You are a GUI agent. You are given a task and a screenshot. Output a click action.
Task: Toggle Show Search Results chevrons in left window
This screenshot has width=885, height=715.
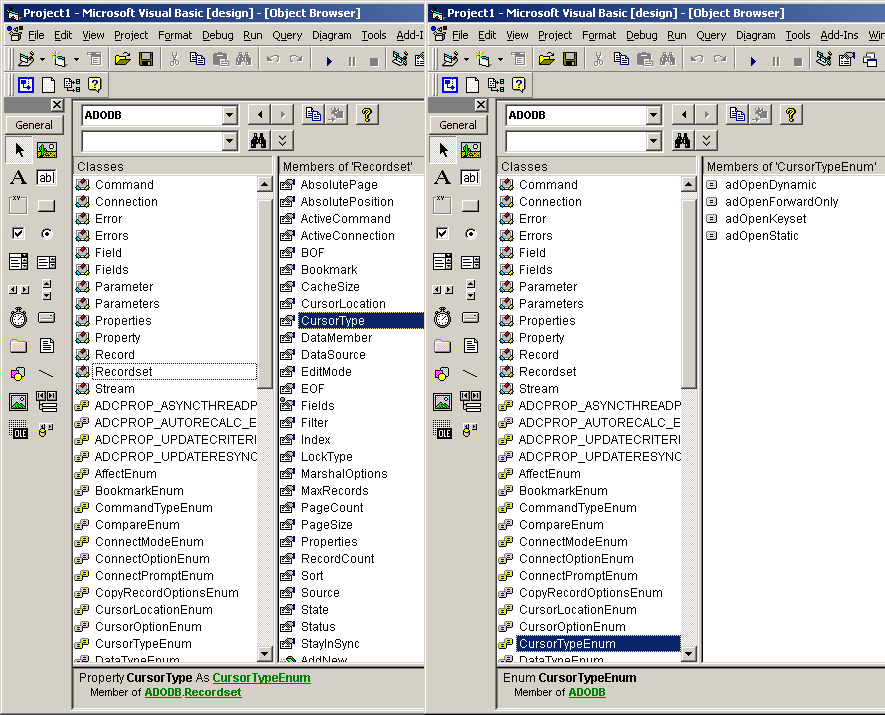(x=283, y=141)
